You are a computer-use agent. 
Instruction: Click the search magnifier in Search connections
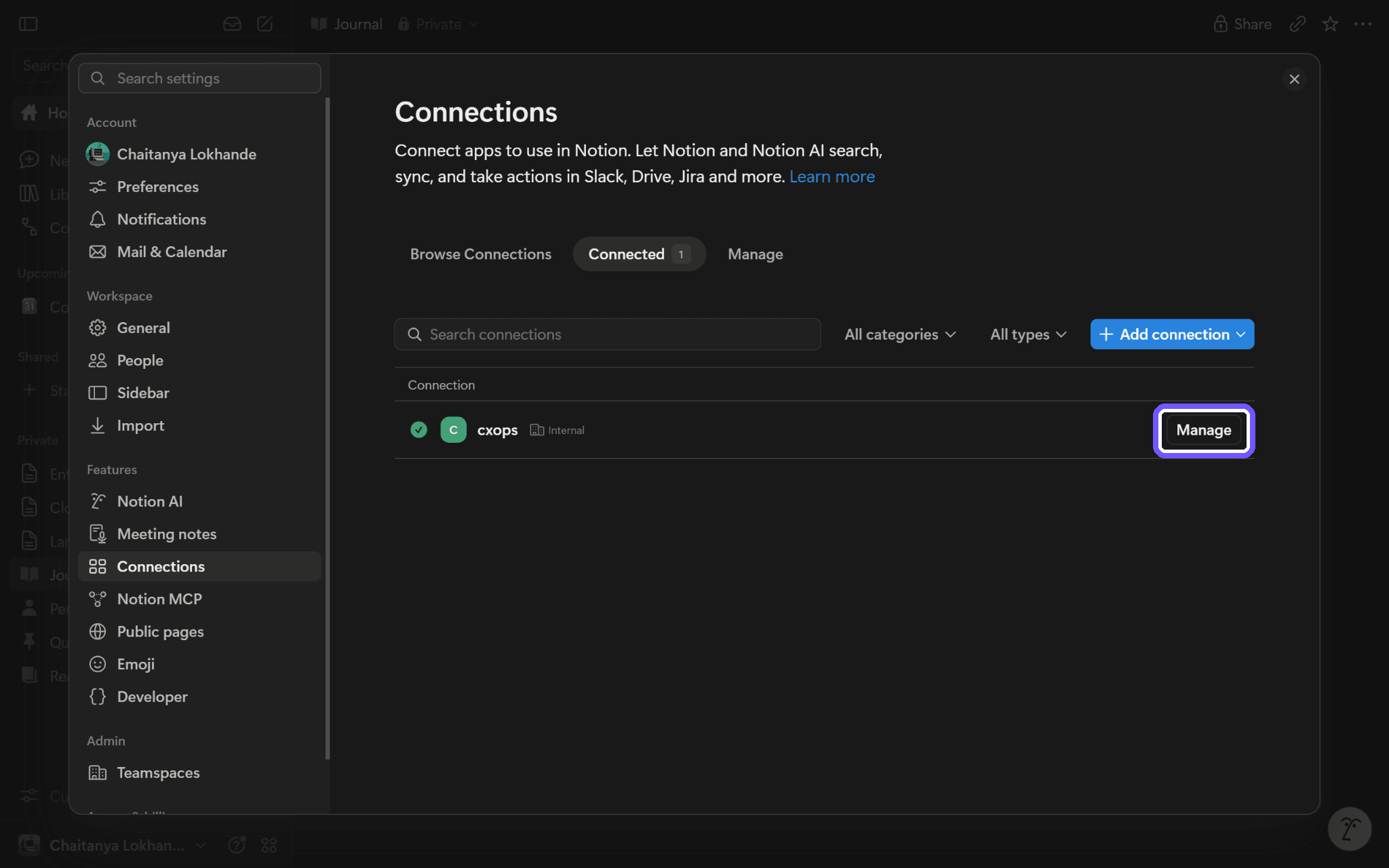point(414,334)
